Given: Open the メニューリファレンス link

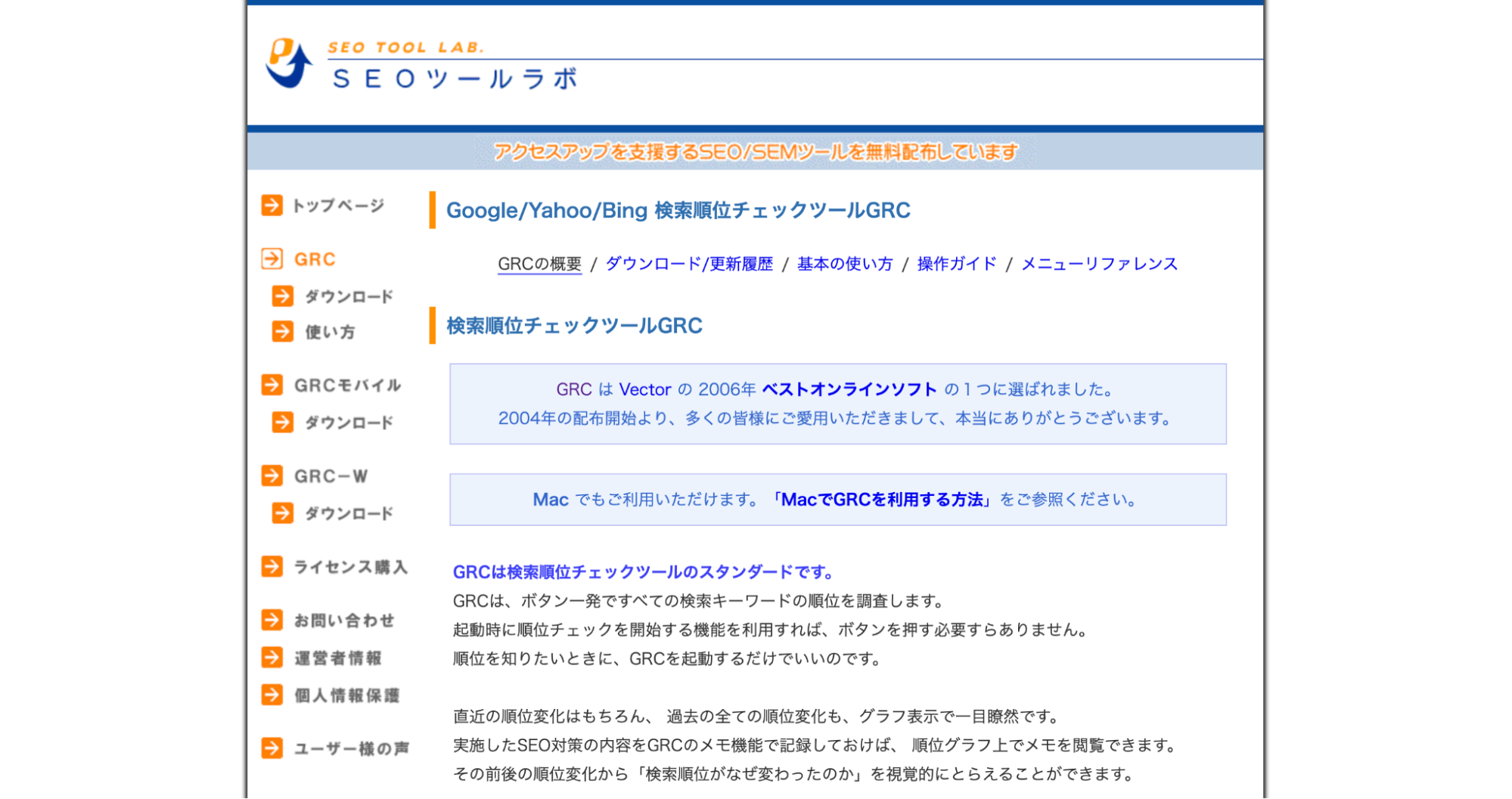Looking at the screenshot, I should point(1100,264).
